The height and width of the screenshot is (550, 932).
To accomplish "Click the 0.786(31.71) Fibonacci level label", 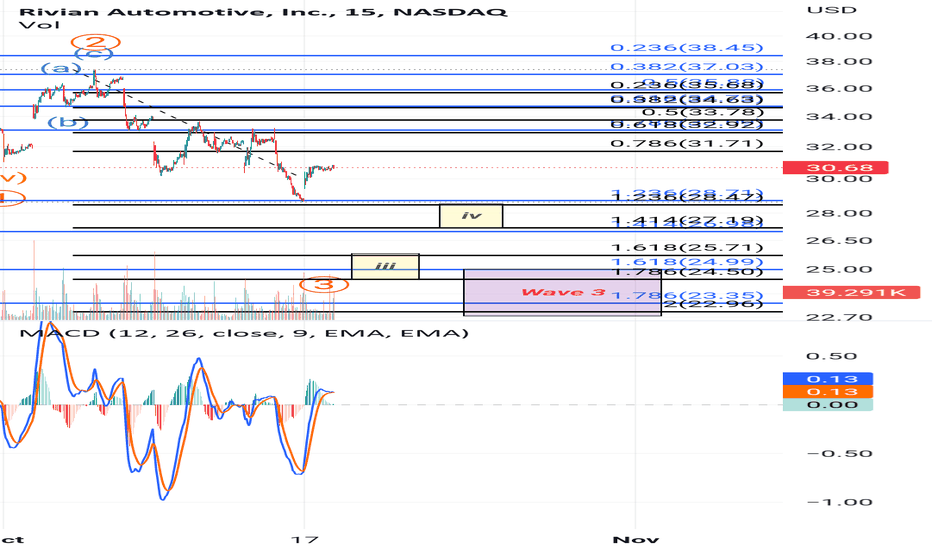I will click(687, 143).
